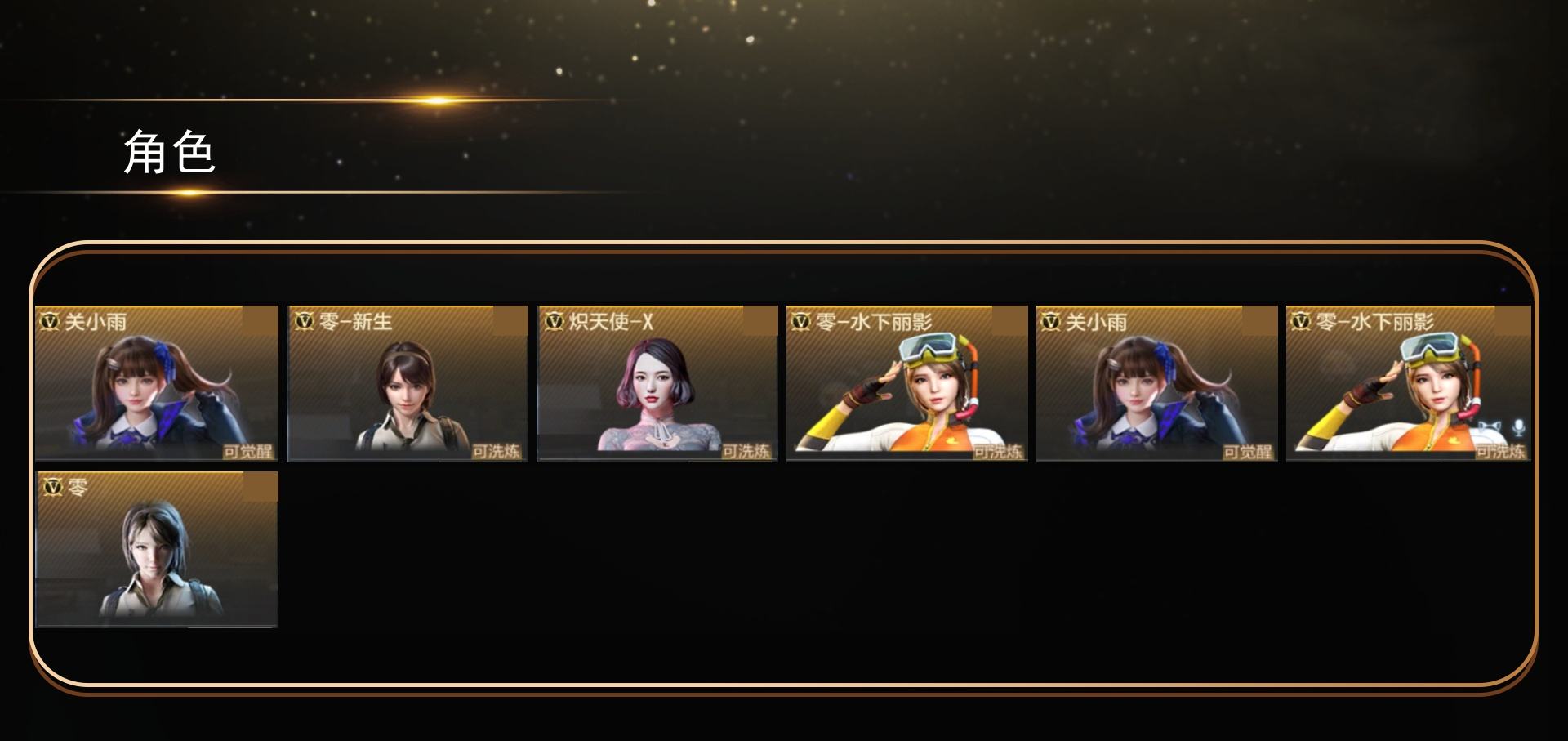Image resolution: width=1568 pixels, height=741 pixels.
Task: Click V badge on 零-水下丽影 card with microphone
Action: tap(1301, 322)
